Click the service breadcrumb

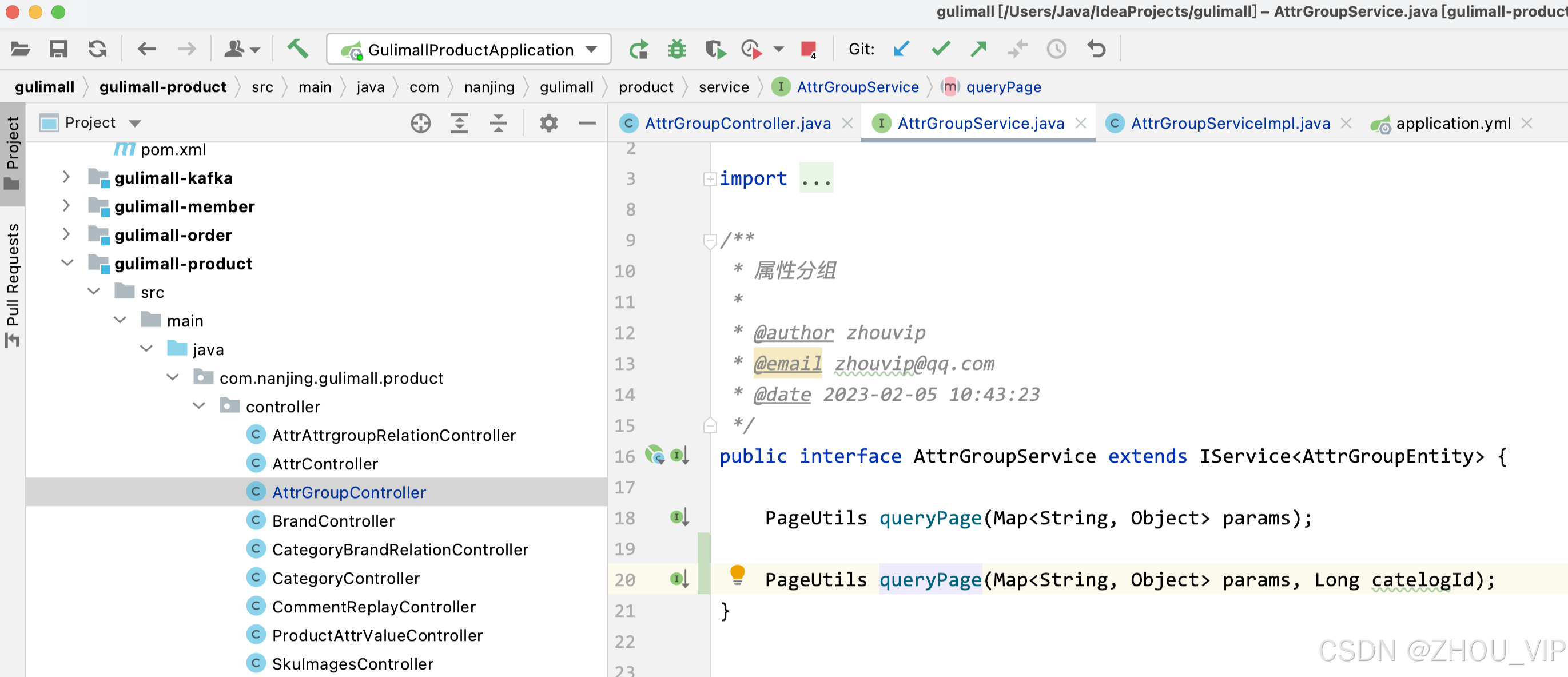coord(724,87)
